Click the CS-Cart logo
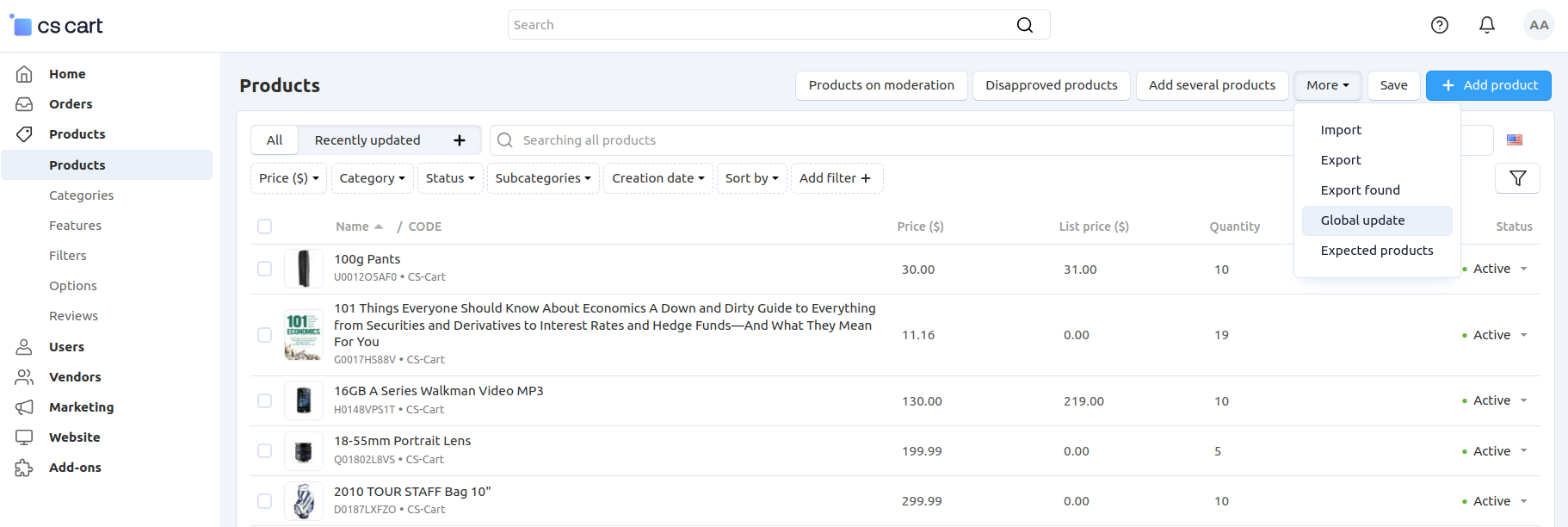Screen dimensions: 1568x527 (x=56, y=26)
